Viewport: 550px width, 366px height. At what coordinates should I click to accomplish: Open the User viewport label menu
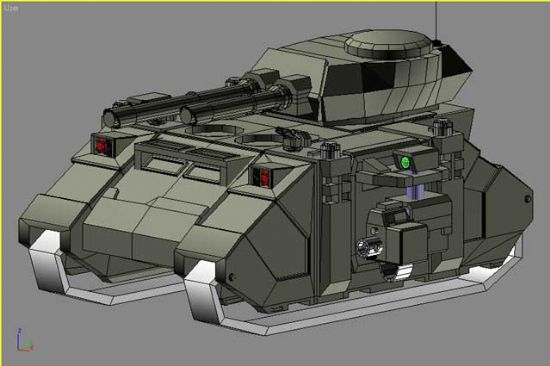11,9
